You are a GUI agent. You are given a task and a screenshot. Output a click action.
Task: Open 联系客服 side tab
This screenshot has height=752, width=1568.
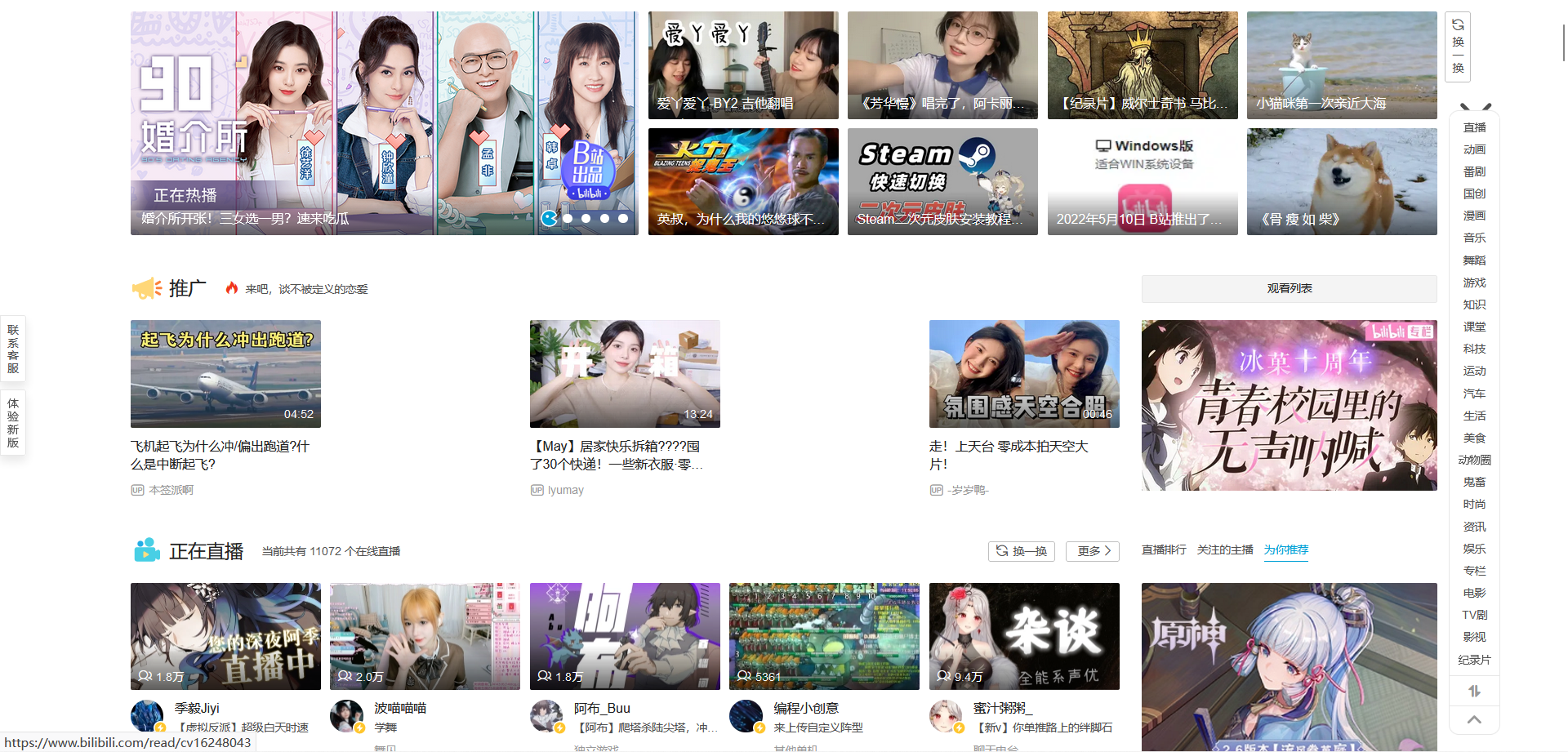point(13,349)
